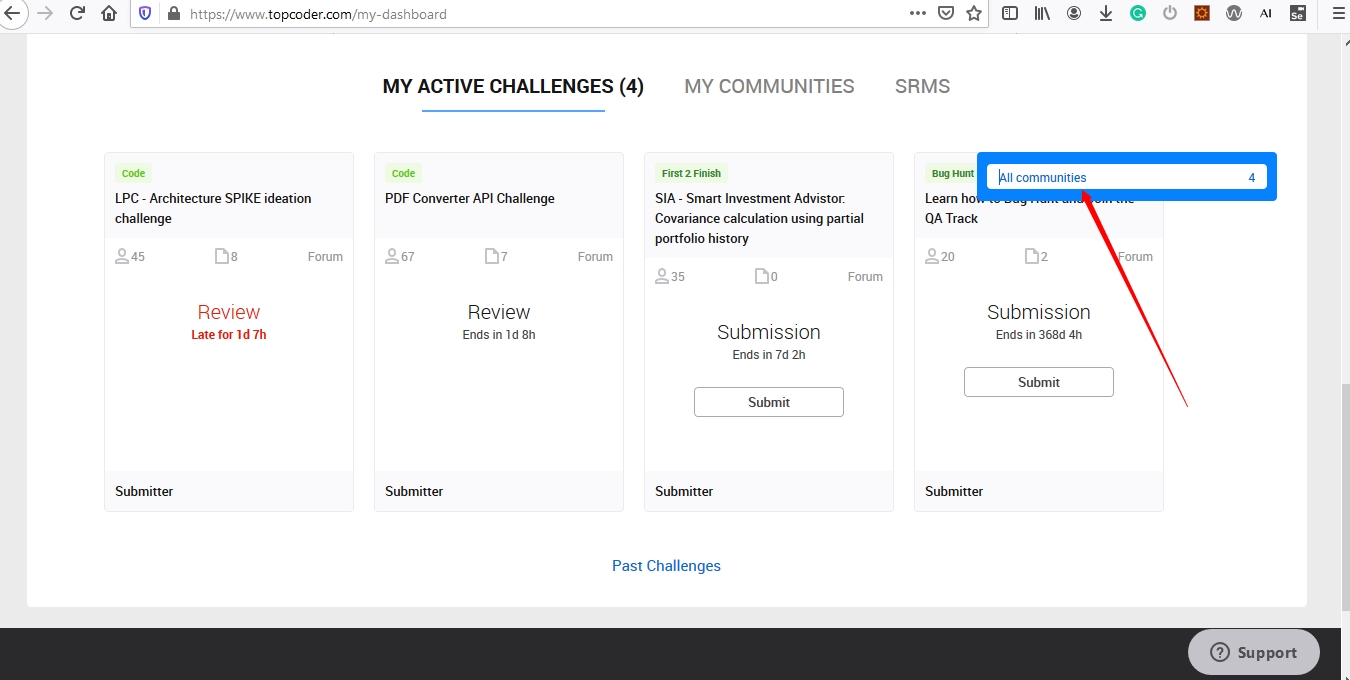Image resolution: width=1350 pixels, height=680 pixels.
Task: Open Forum for LPC Architecture challenge
Action: [x=325, y=257]
